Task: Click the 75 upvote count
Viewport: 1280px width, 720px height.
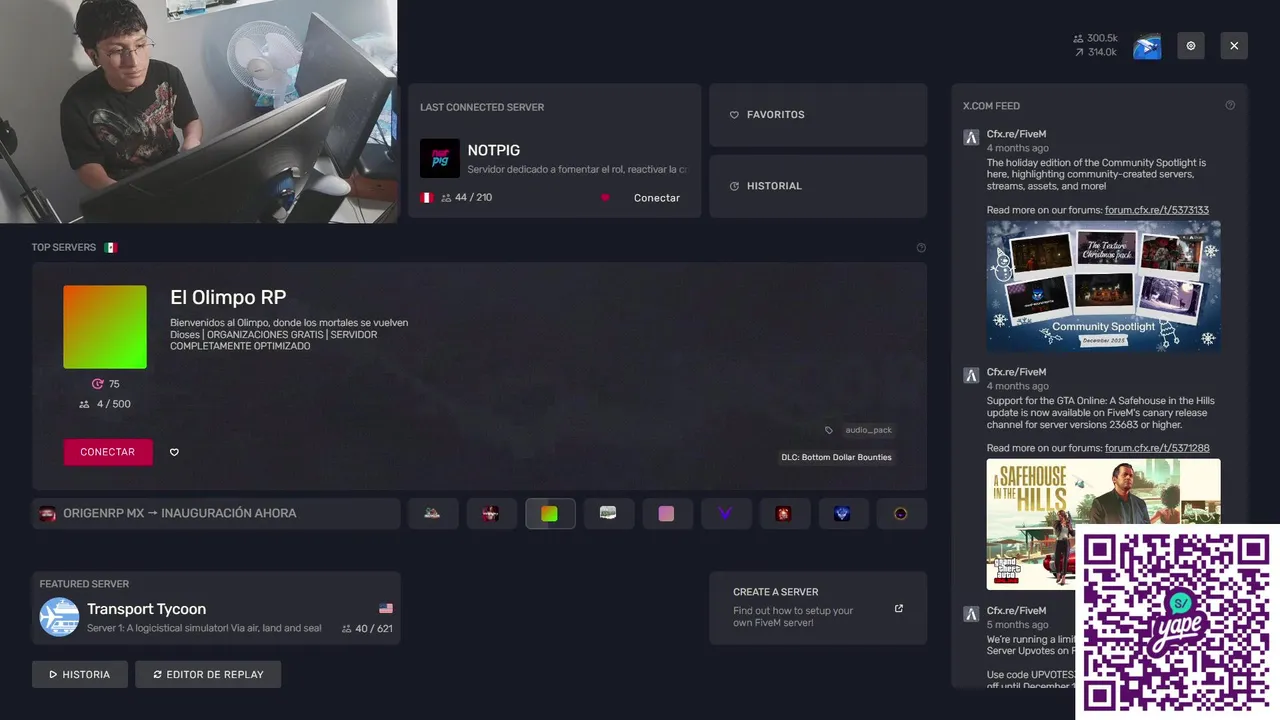Action: pyautogui.click(x=106, y=384)
